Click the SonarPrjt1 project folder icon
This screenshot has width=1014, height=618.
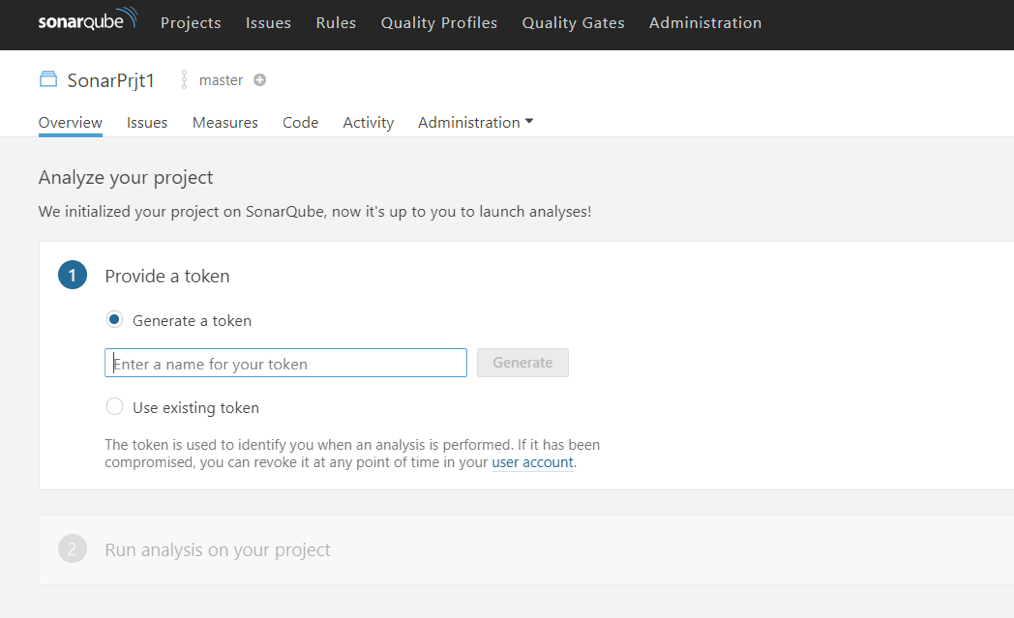48,80
